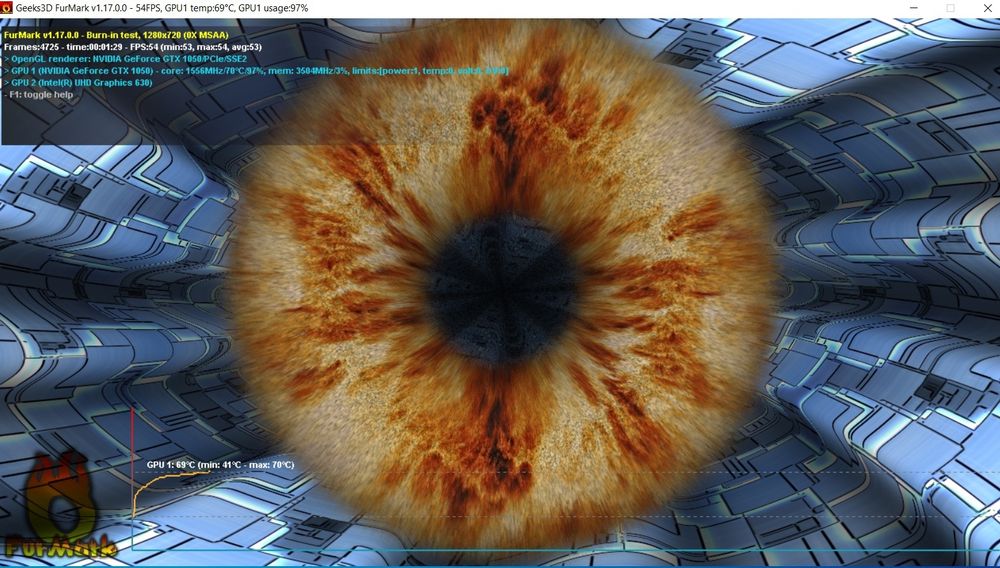Click the 'OpenGL renderer: NVIDIA GeForce GTX 1050' line
The width and height of the screenshot is (1000, 568).
[x=126, y=59]
